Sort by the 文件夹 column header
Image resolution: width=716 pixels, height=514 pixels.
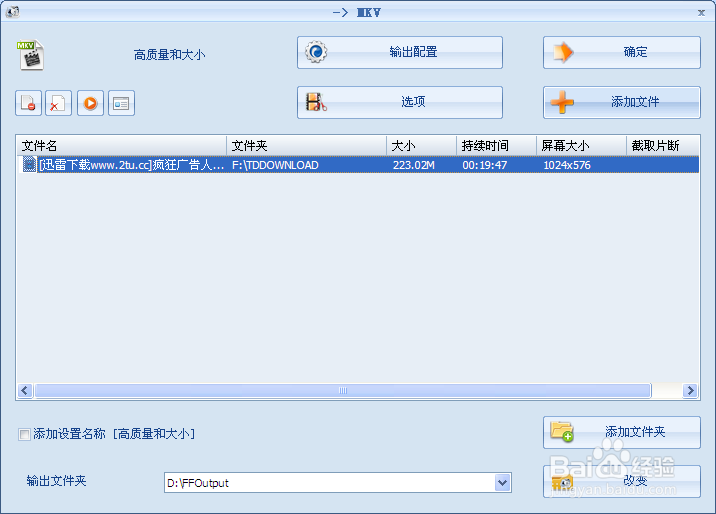click(x=306, y=146)
